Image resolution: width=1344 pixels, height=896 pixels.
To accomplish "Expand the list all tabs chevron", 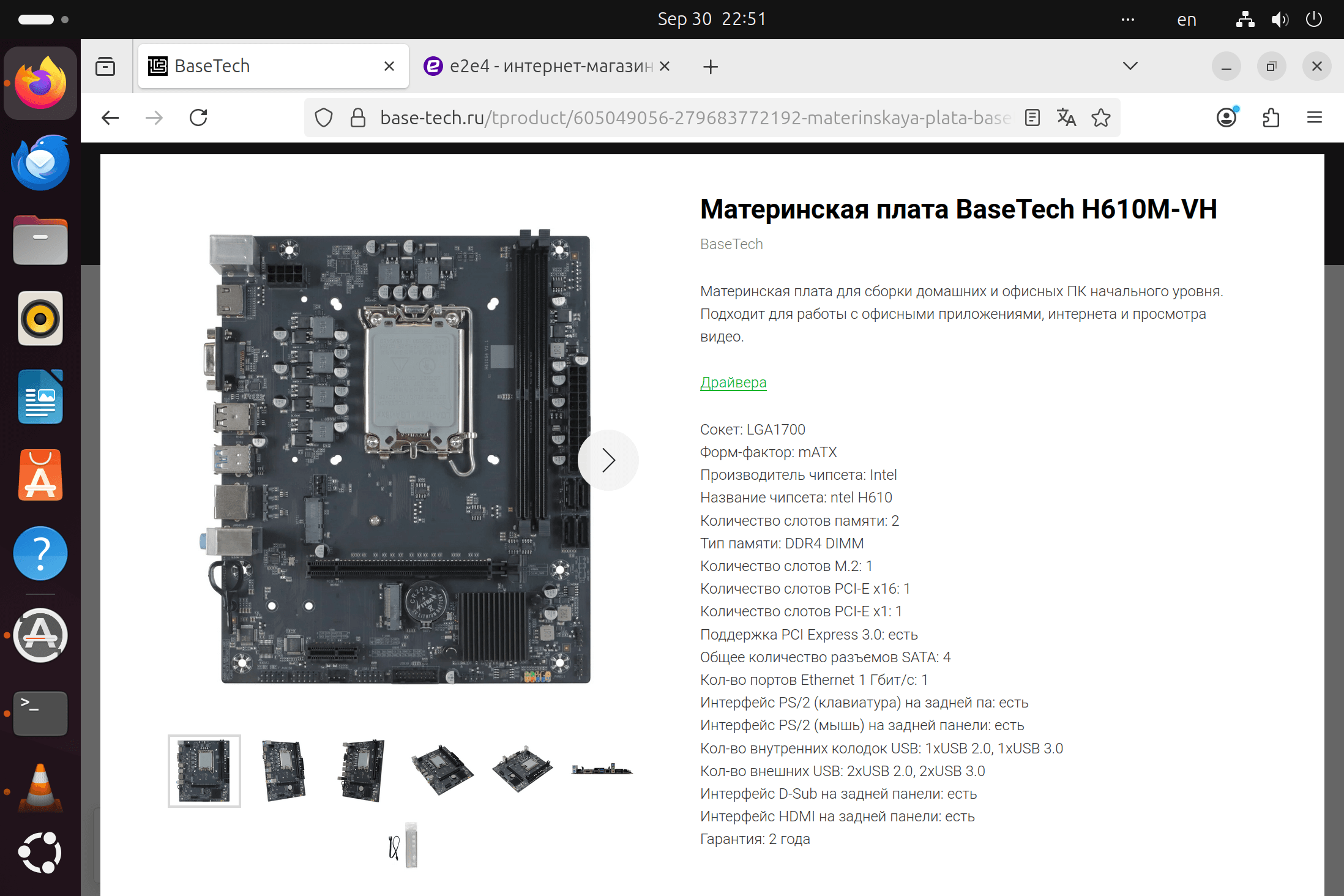I will tap(1130, 66).
